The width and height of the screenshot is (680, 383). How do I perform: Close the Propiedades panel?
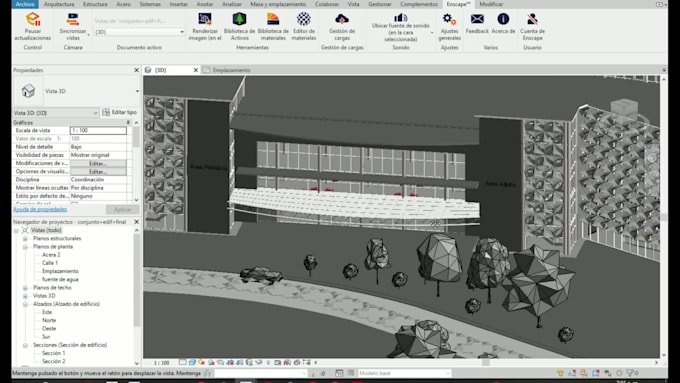(x=137, y=70)
